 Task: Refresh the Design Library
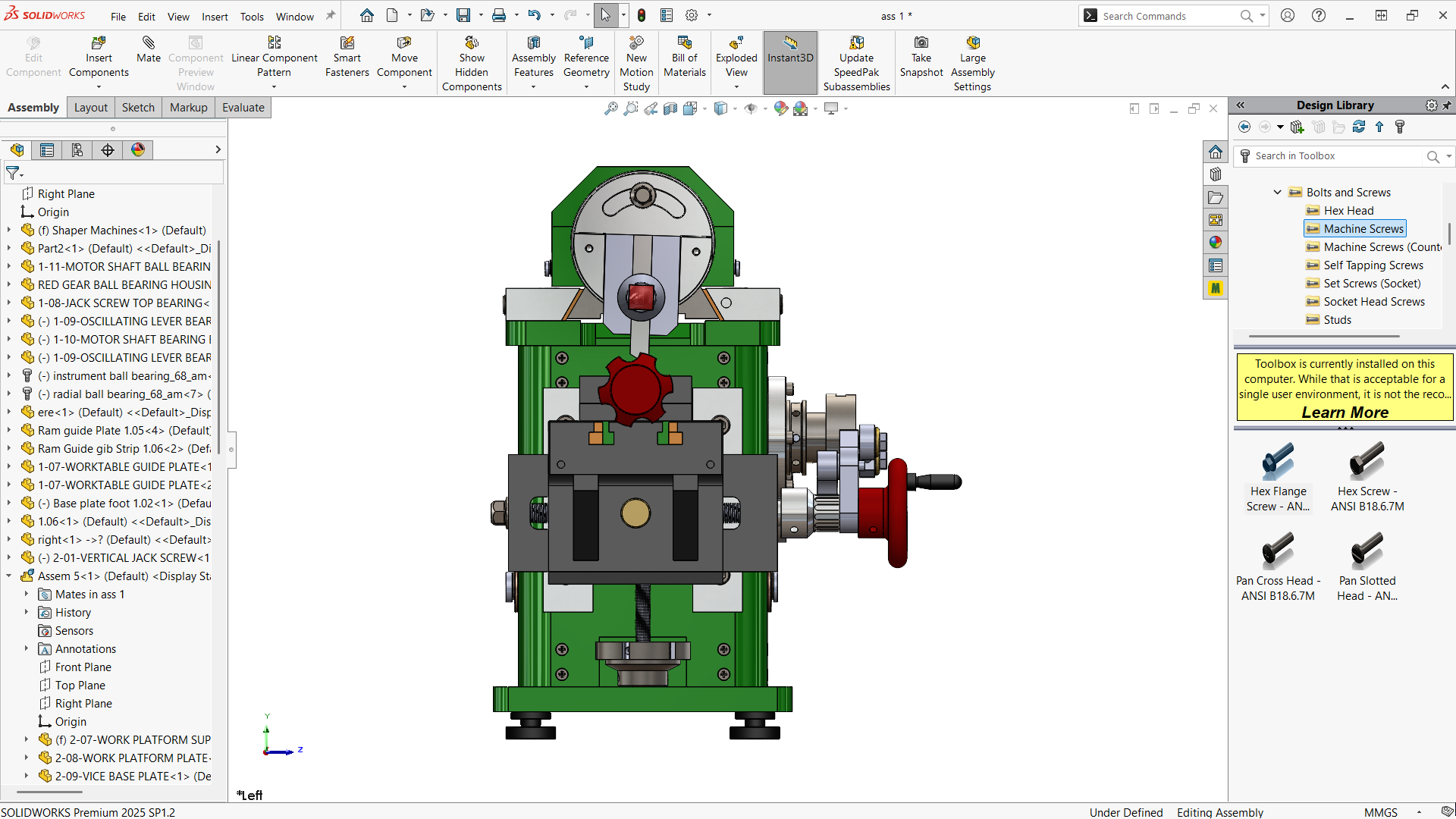click(x=1359, y=127)
